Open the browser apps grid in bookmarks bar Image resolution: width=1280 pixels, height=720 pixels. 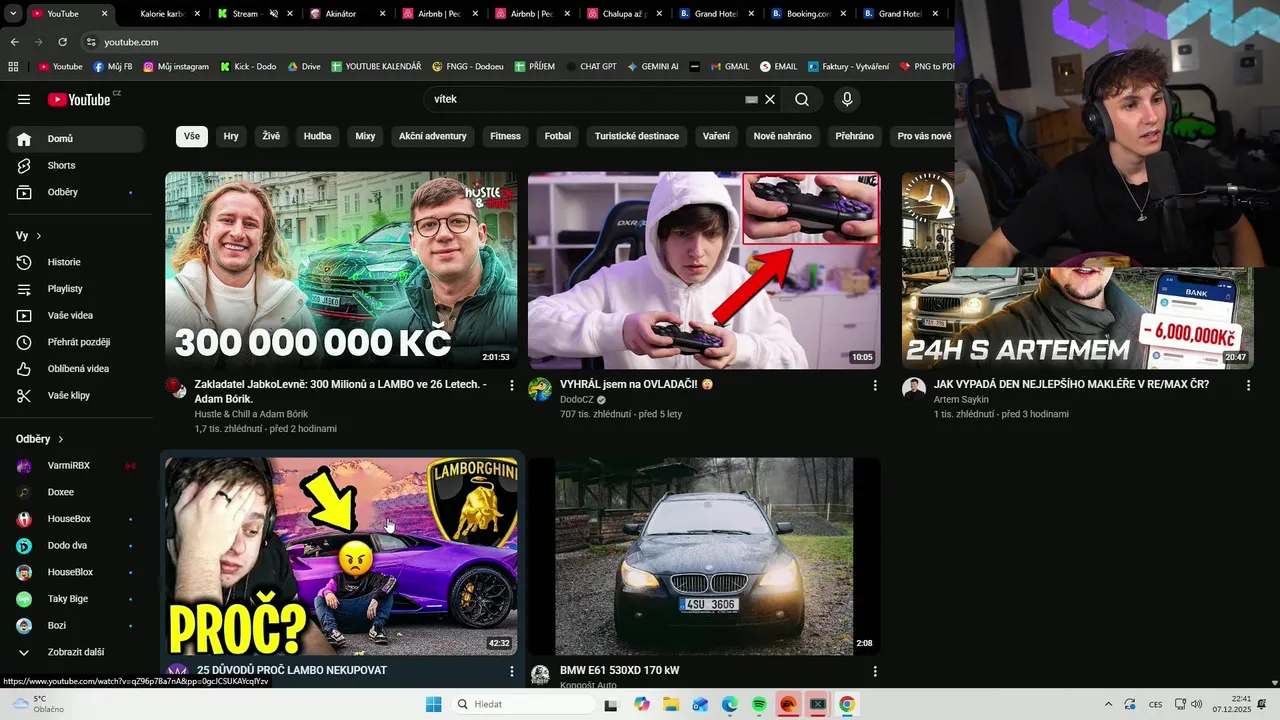point(13,66)
